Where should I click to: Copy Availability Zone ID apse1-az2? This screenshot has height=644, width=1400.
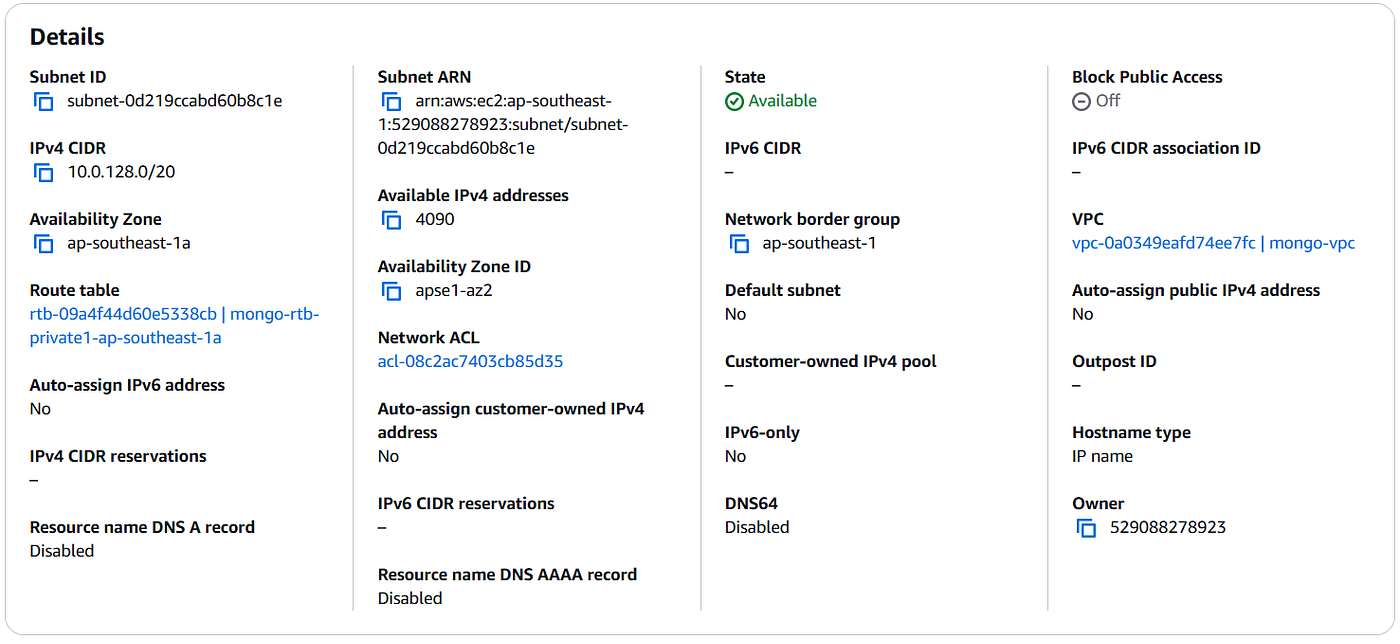391,291
